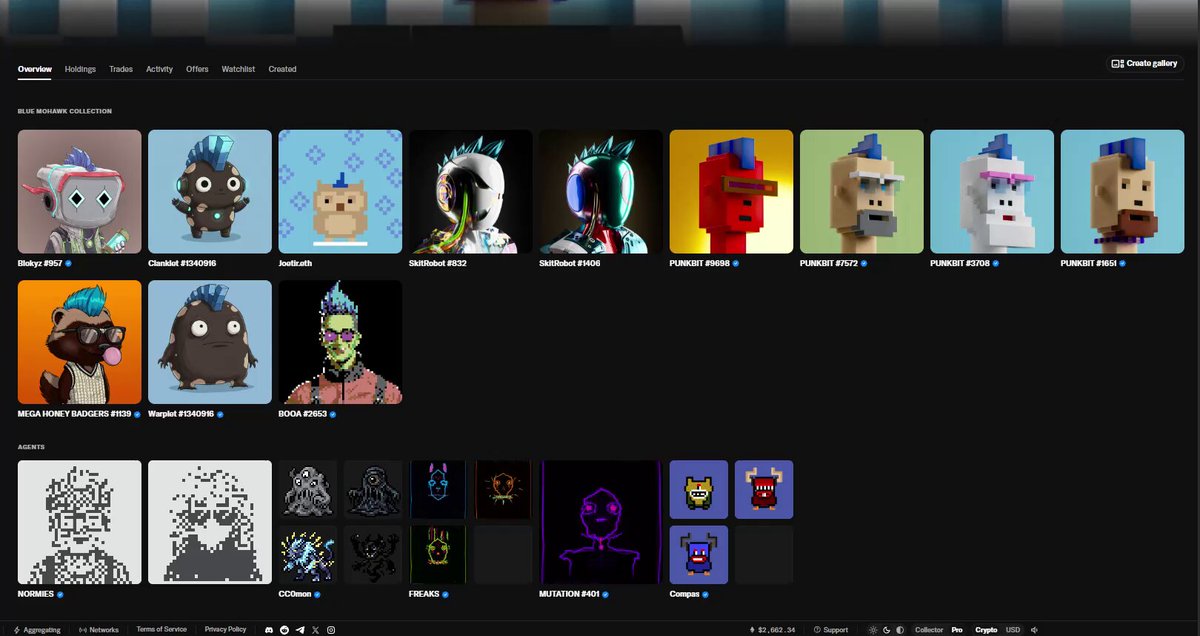Screen dimensions: 1200x636
Task: Open the Blokyz #957 NFT thumbnail
Action: [80, 191]
